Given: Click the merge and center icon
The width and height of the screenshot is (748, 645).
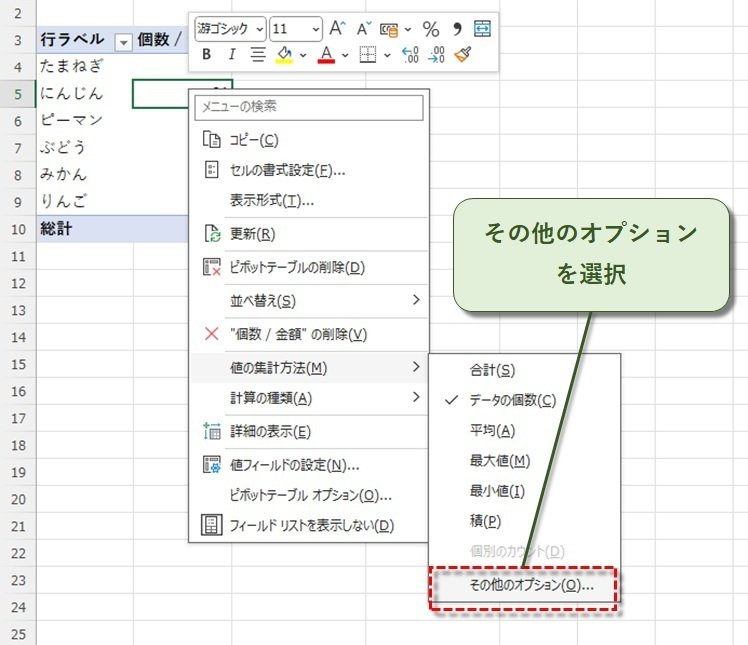Looking at the screenshot, I should 482,29.
